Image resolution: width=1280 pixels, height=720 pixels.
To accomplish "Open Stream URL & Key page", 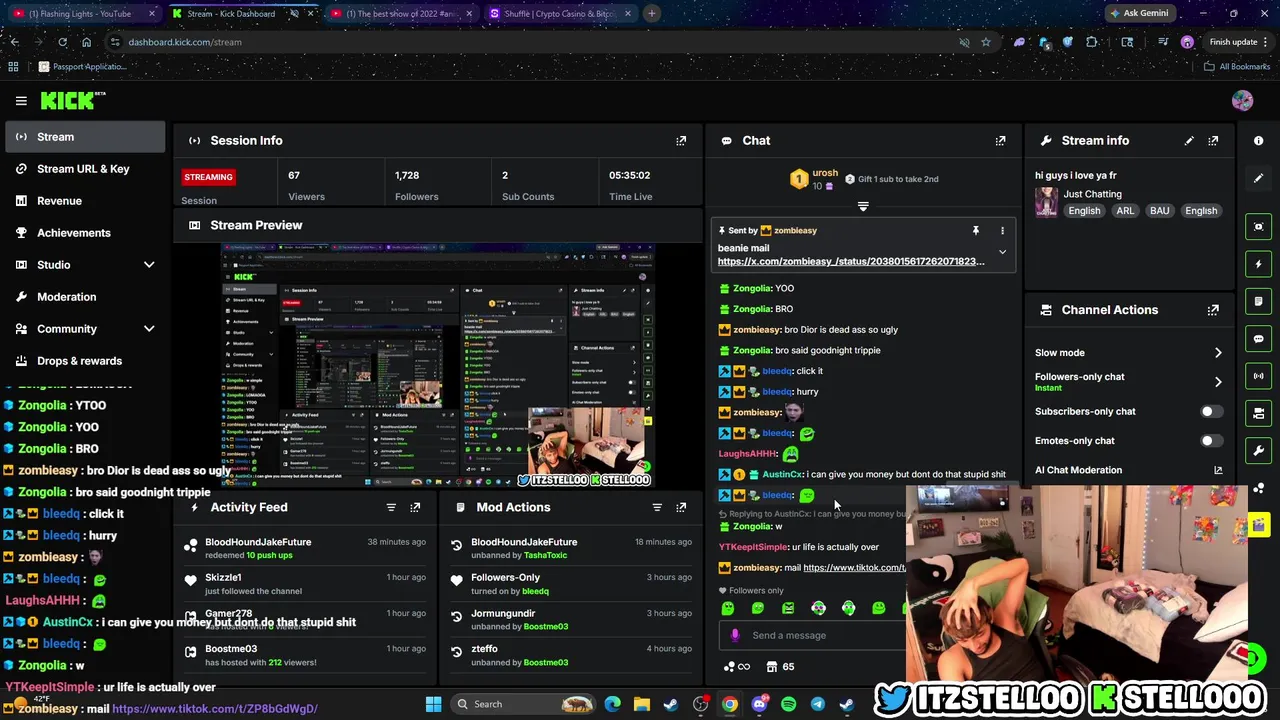I will click(x=85, y=169).
